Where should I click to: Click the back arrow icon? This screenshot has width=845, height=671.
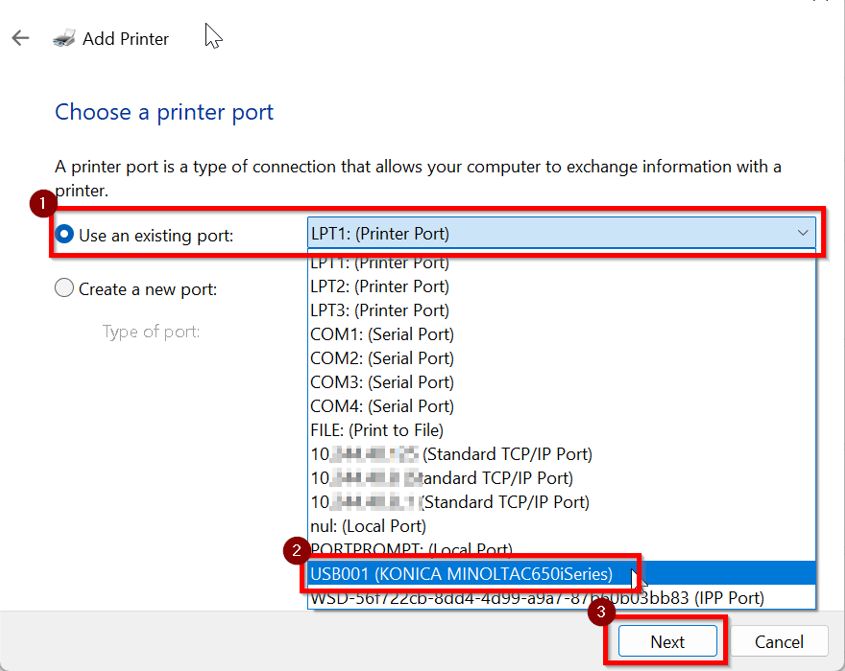click(20, 39)
